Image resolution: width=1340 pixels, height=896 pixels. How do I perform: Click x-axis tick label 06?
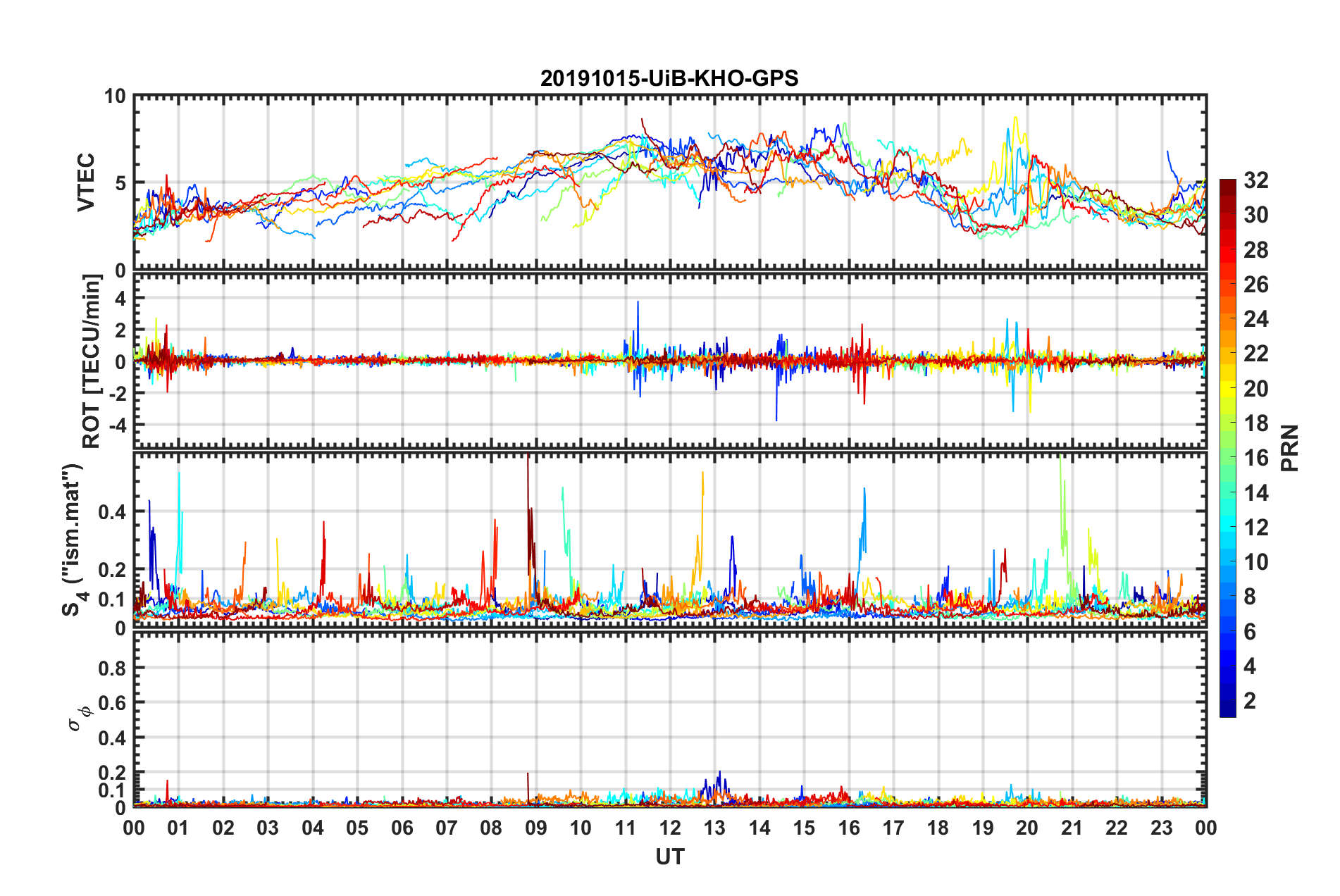[402, 828]
